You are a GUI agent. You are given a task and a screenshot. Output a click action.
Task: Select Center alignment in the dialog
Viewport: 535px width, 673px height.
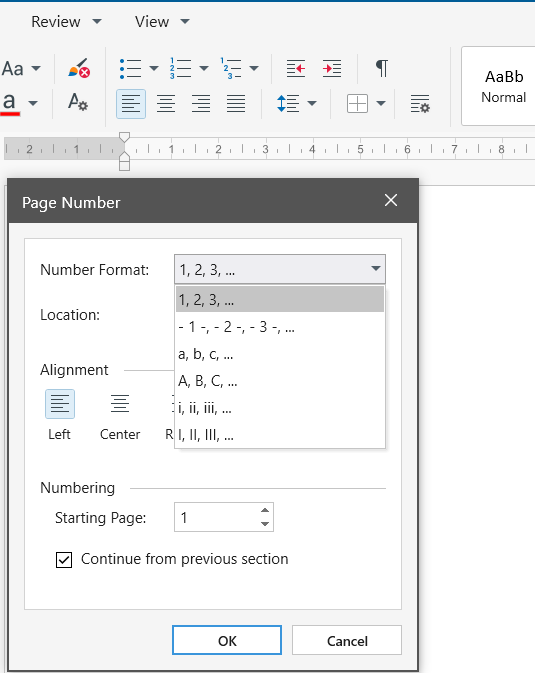coord(120,404)
